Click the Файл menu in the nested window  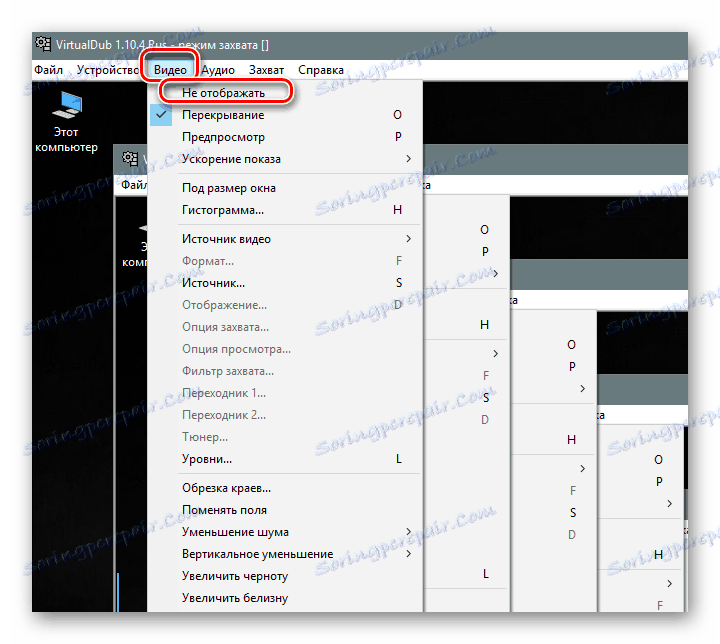[x=134, y=185]
